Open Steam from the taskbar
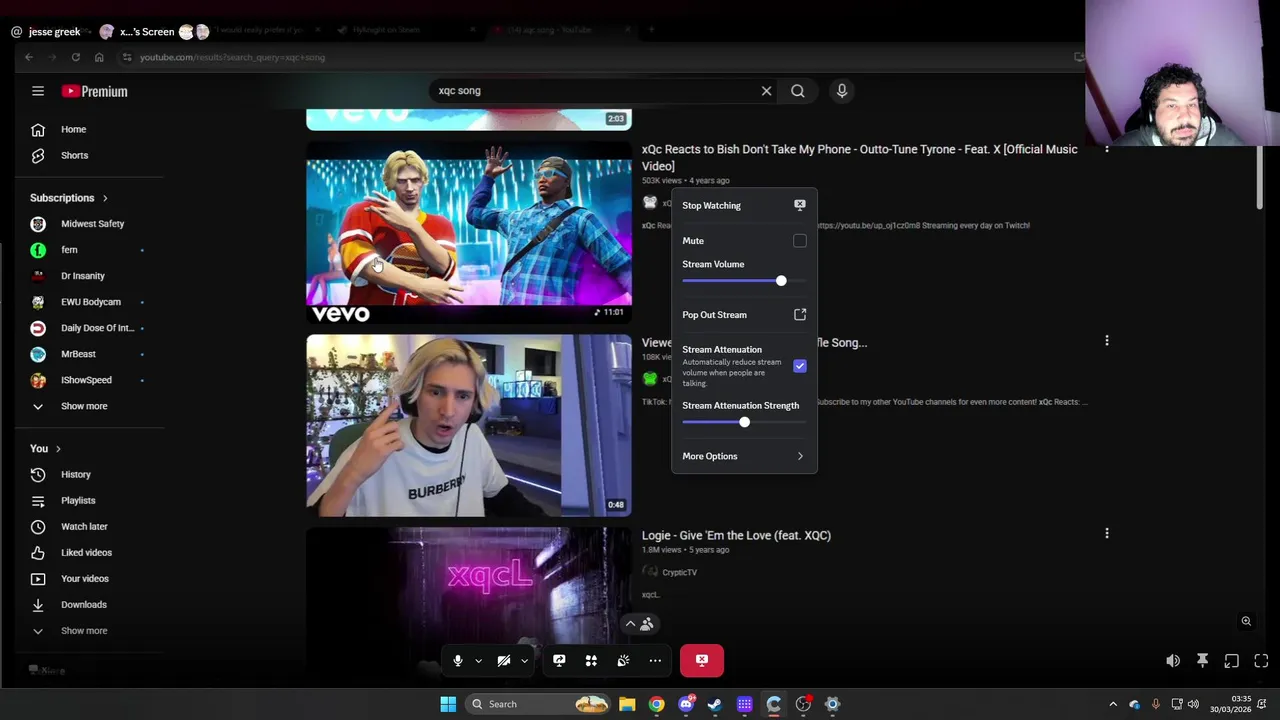The height and width of the screenshot is (720, 1280). pos(715,704)
